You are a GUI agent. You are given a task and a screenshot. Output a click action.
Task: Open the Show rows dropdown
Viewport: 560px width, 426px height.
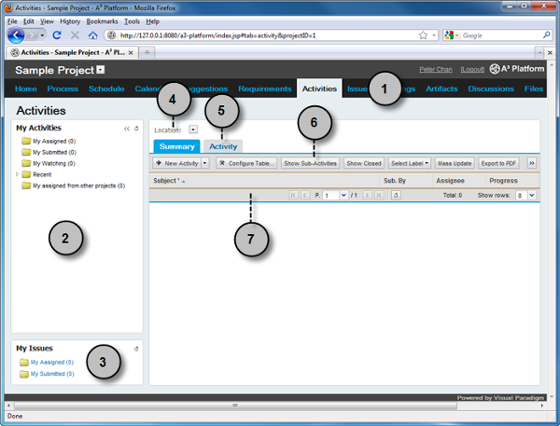click(x=532, y=195)
